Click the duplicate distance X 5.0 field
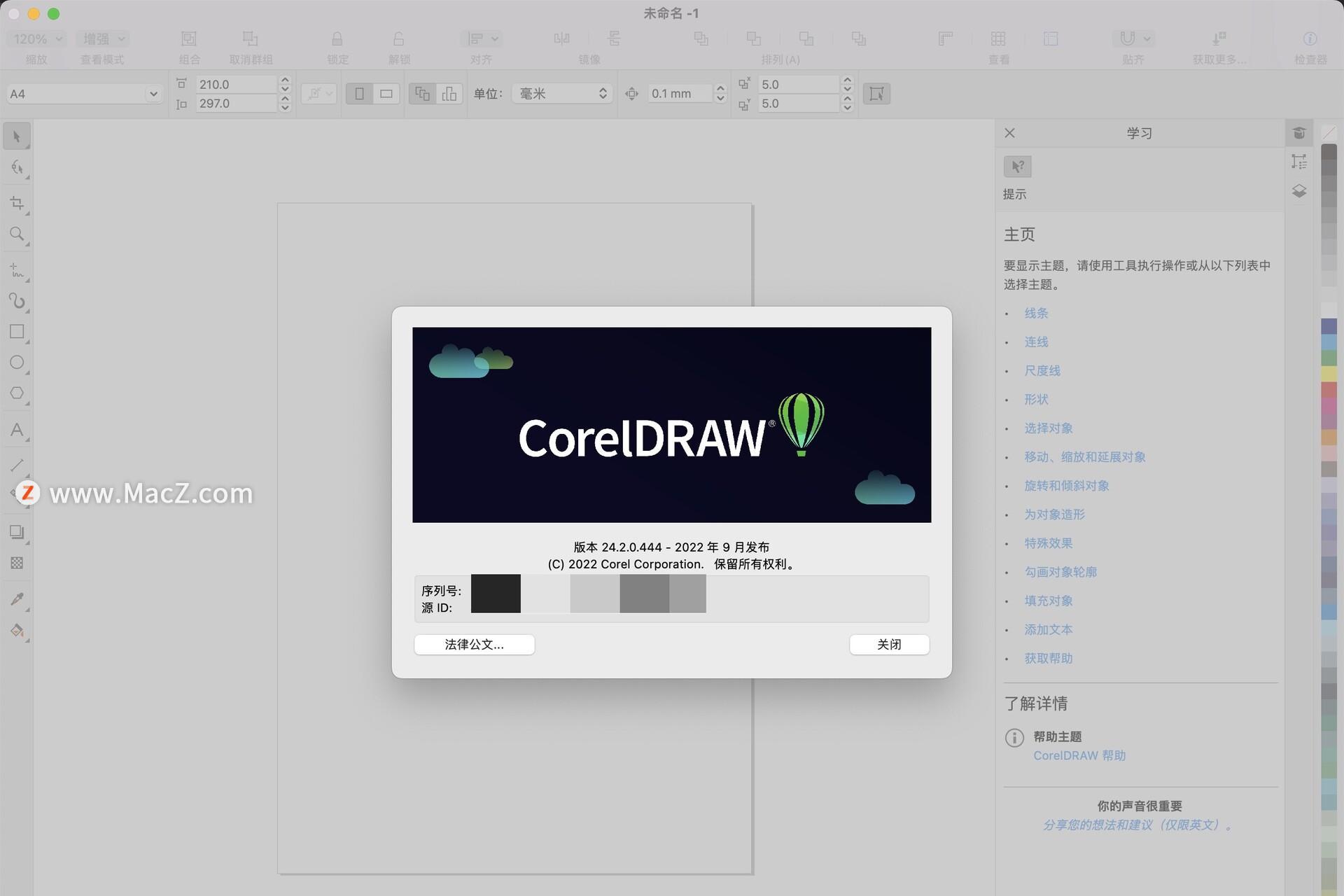This screenshot has height=896, width=1344. (x=799, y=85)
